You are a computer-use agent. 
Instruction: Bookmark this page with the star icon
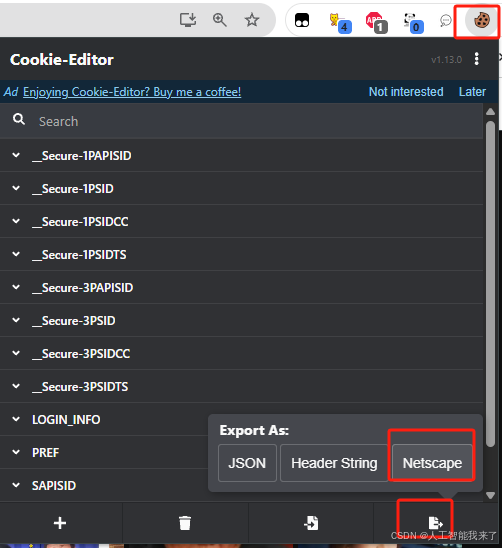click(x=252, y=20)
